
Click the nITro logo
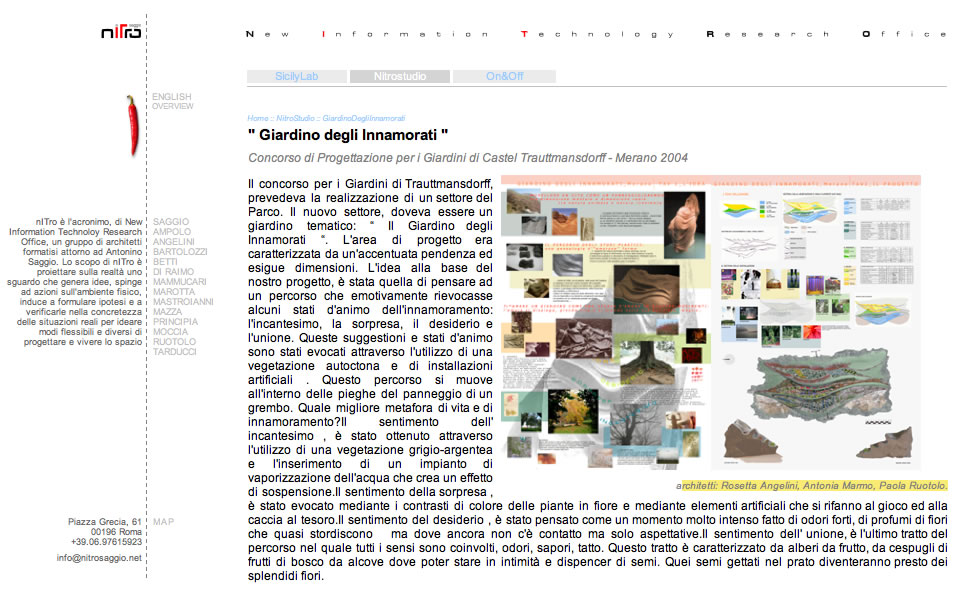click(x=121, y=32)
